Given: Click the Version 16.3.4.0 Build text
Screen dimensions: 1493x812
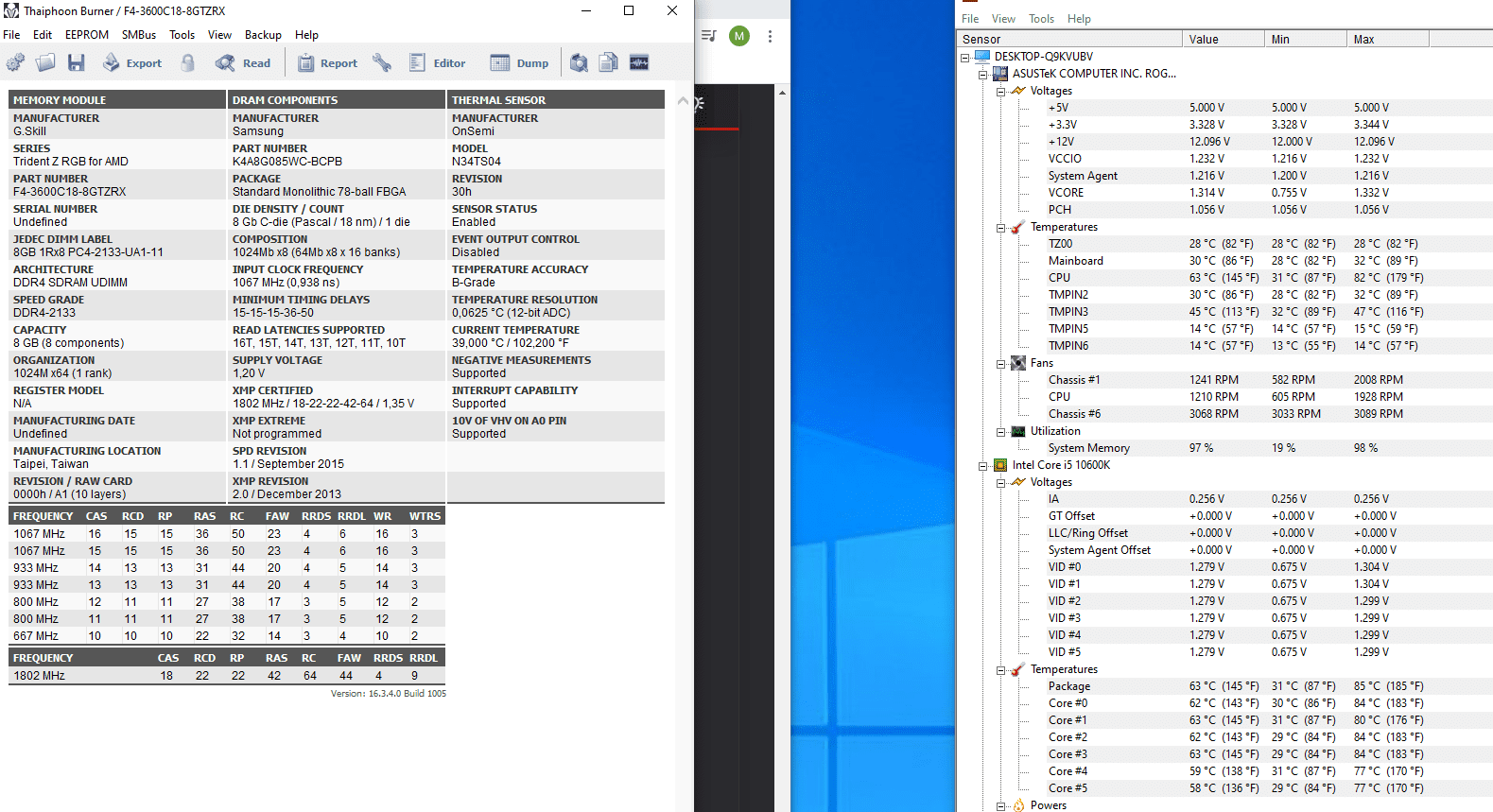Looking at the screenshot, I should (x=388, y=694).
